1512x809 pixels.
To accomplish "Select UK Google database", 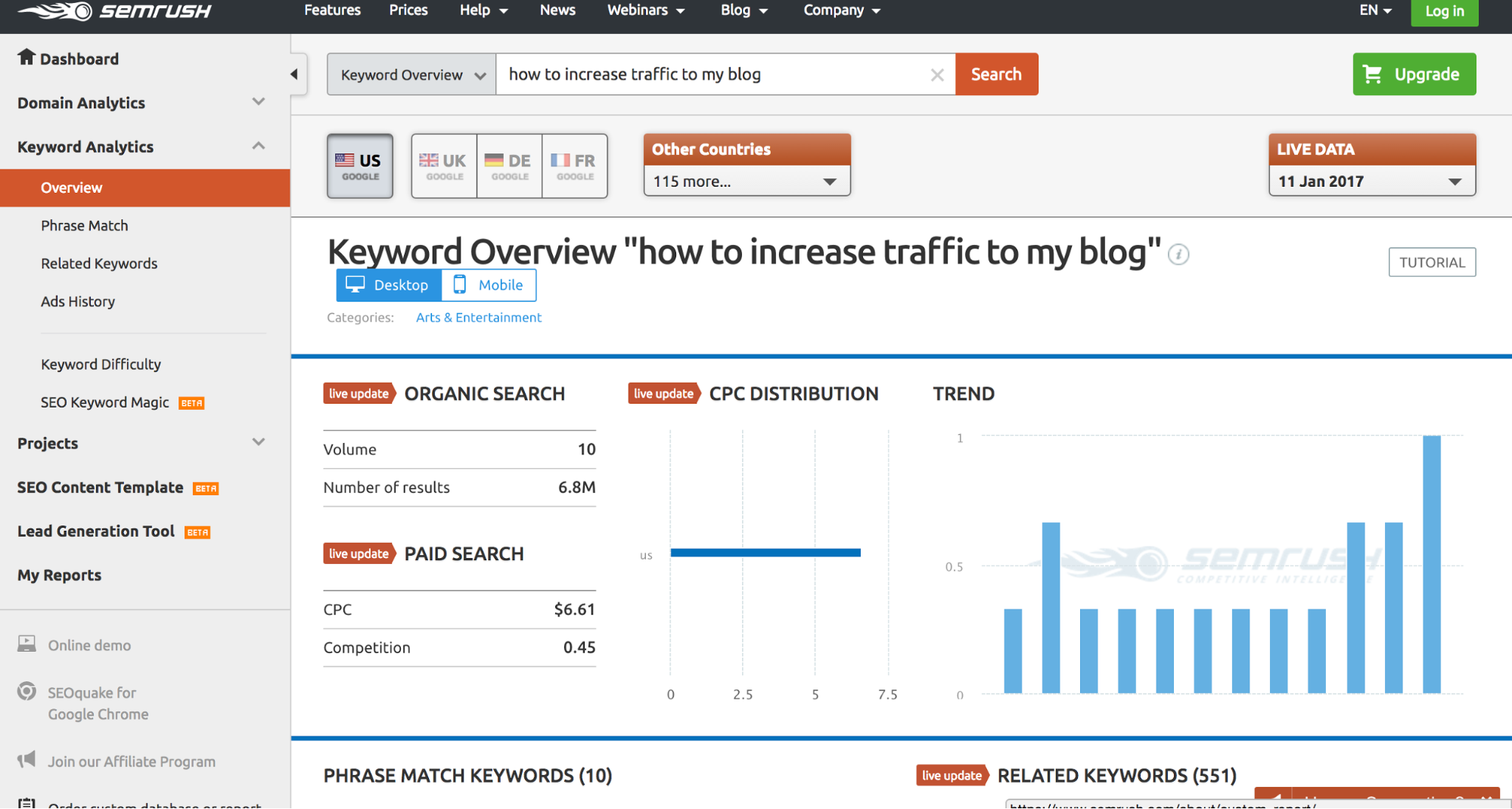I will (x=444, y=166).
